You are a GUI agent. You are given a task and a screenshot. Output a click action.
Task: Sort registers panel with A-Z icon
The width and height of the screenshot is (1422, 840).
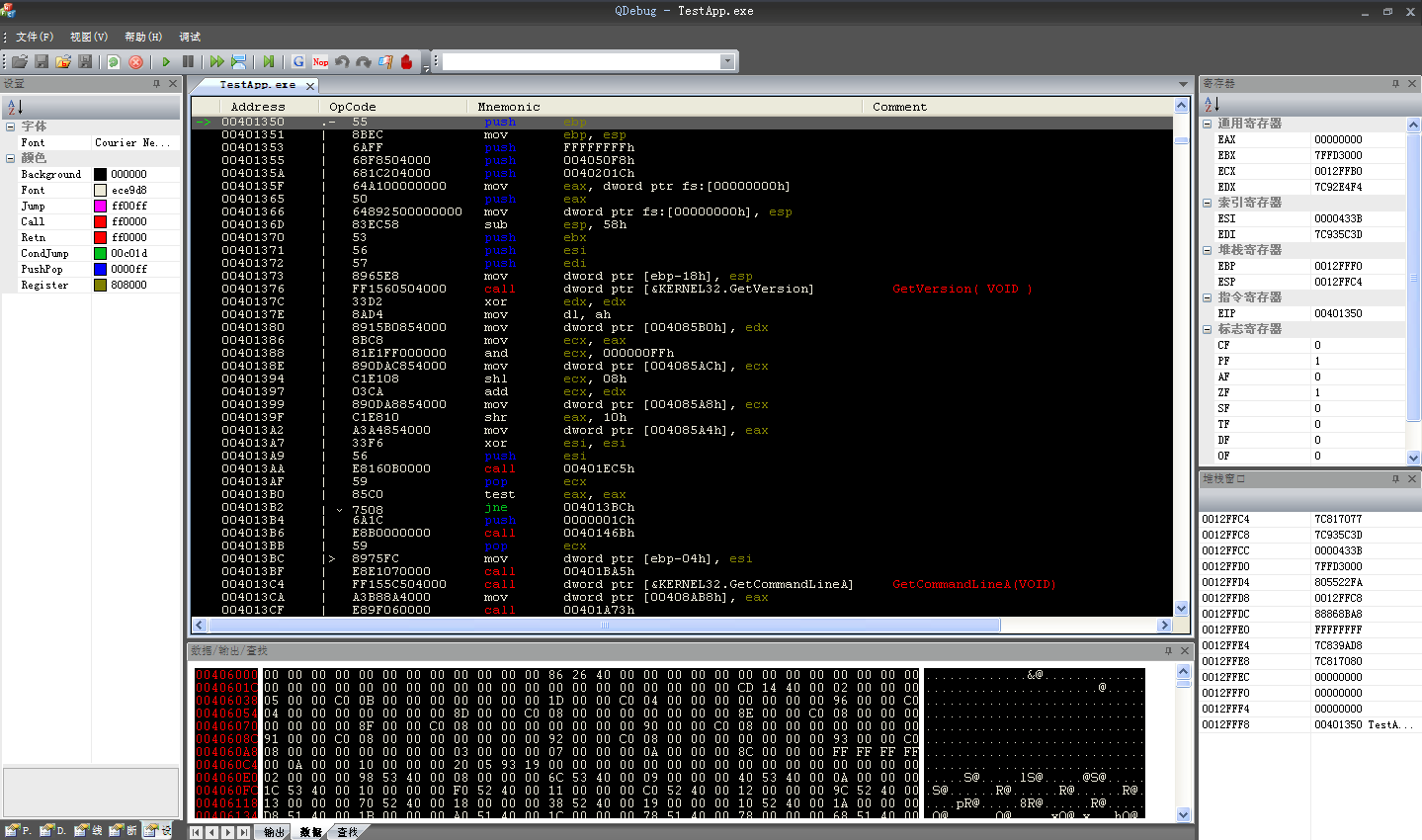pyautogui.click(x=1213, y=104)
